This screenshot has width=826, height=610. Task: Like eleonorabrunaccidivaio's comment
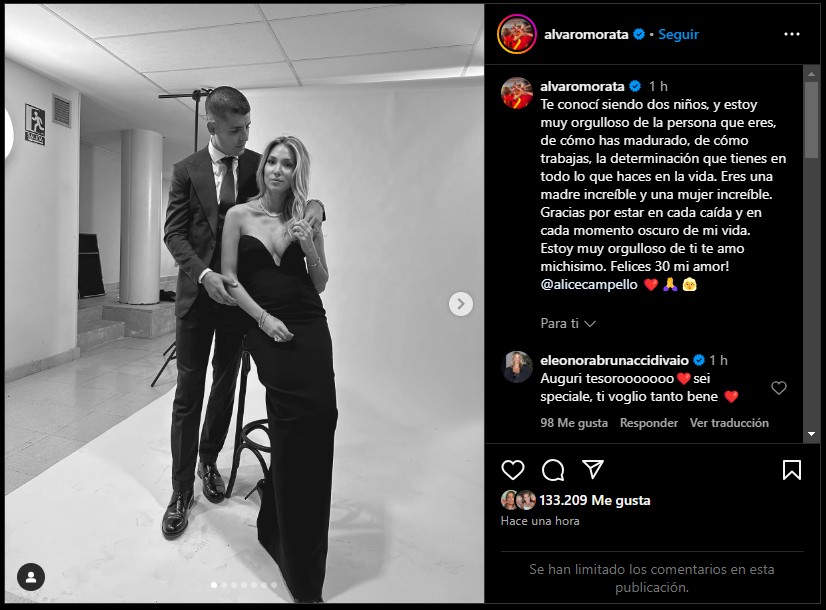779,388
